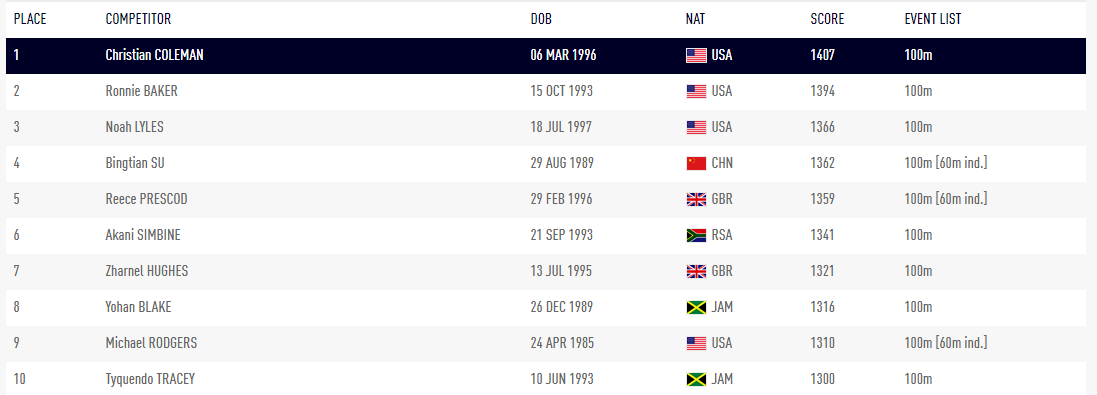Click the Jamaican flag beside Yohan Blake

coord(696,308)
